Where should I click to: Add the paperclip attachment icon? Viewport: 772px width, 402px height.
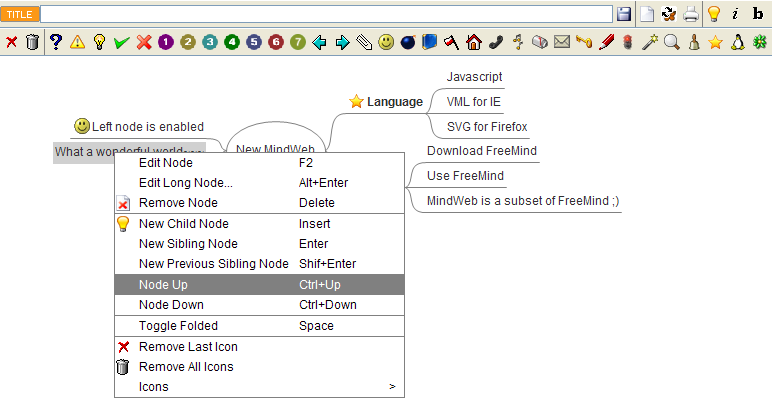pos(364,42)
